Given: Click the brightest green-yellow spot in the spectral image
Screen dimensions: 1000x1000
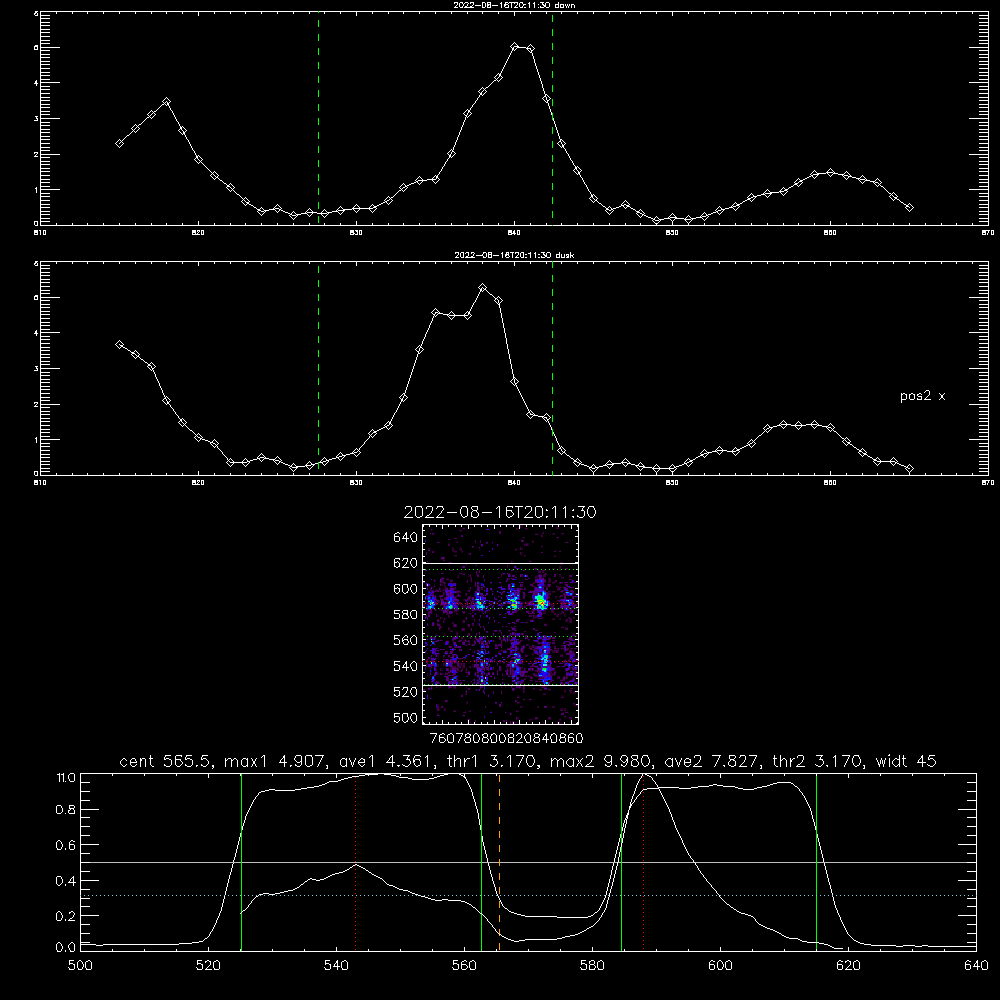Looking at the screenshot, I should click(541, 601).
